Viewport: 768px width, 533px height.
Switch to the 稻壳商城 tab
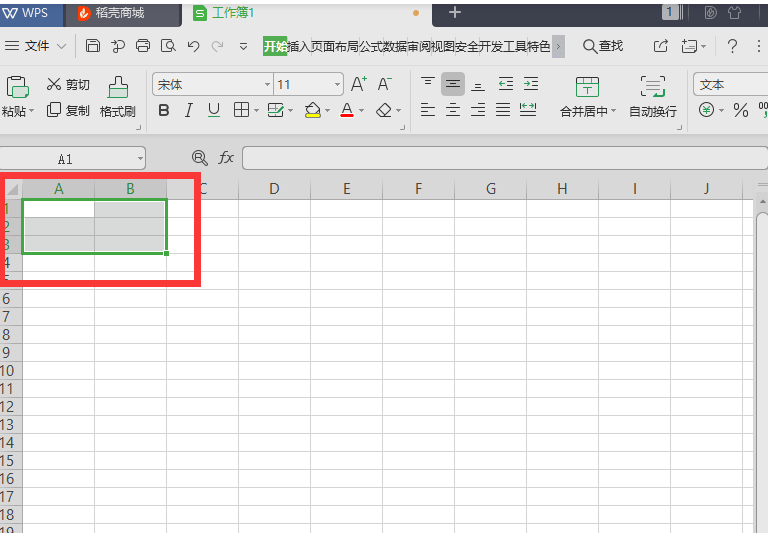tap(119, 13)
